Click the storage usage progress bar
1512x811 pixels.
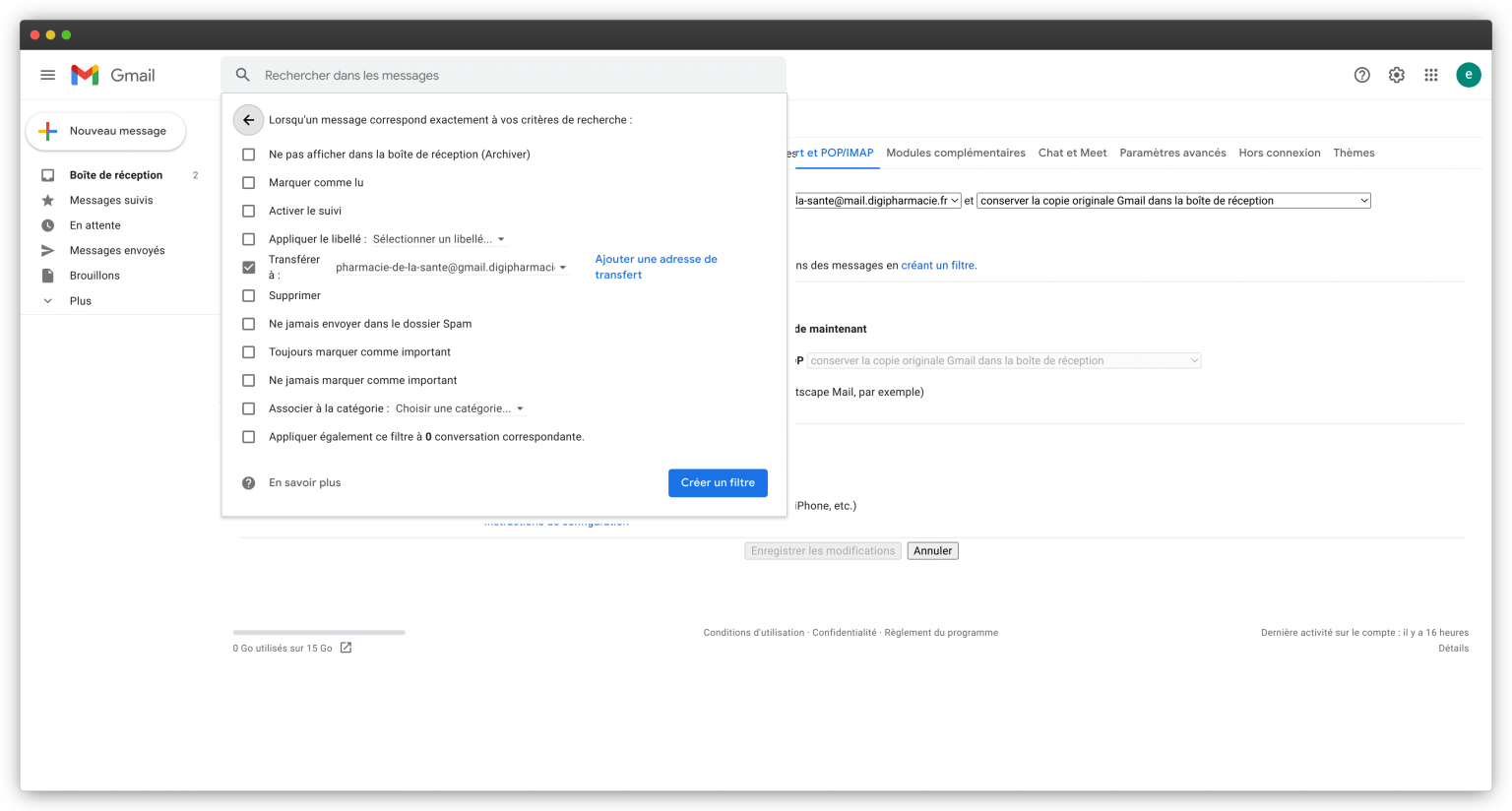318,632
